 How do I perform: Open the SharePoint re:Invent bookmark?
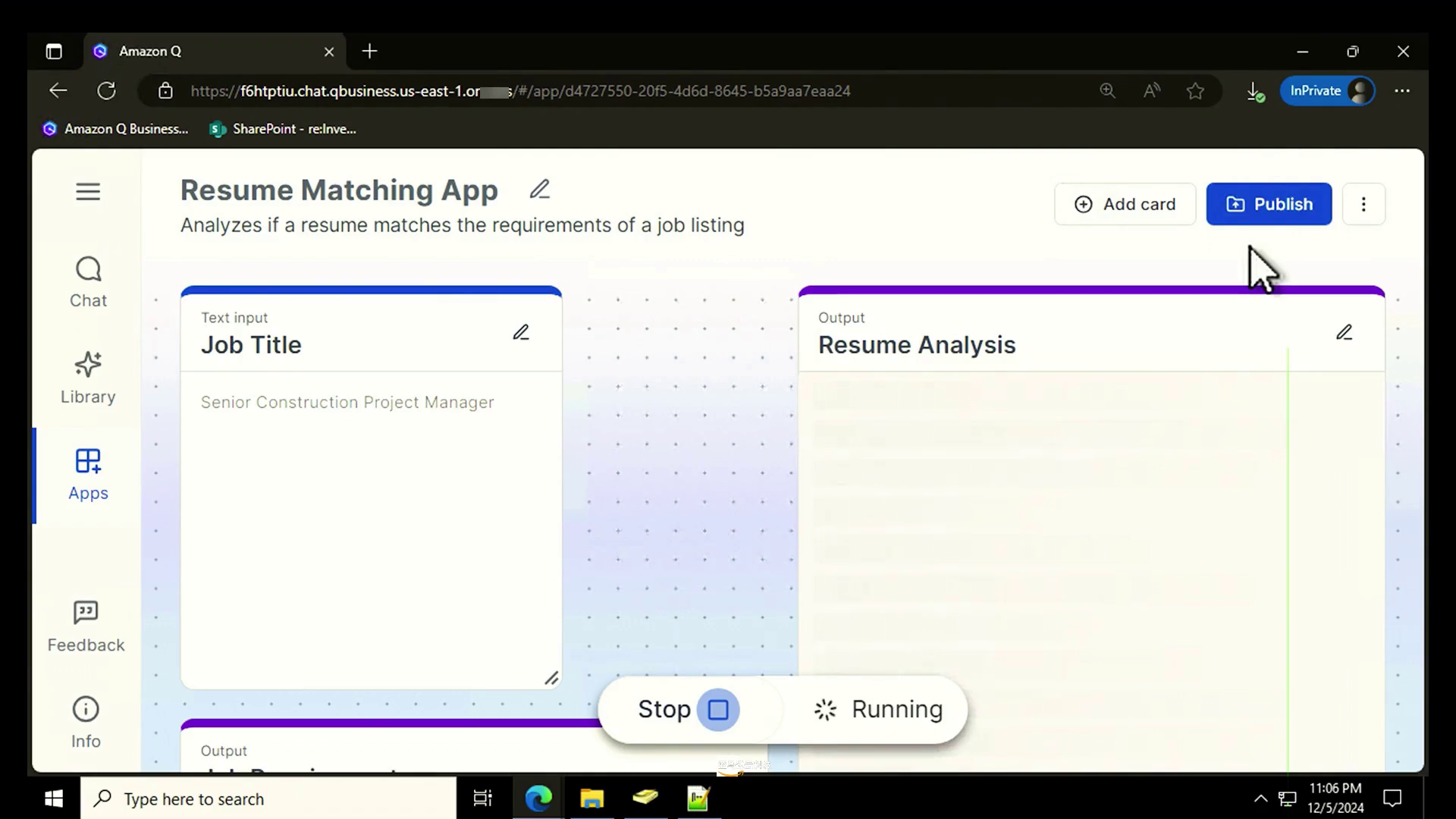[x=283, y=129]
